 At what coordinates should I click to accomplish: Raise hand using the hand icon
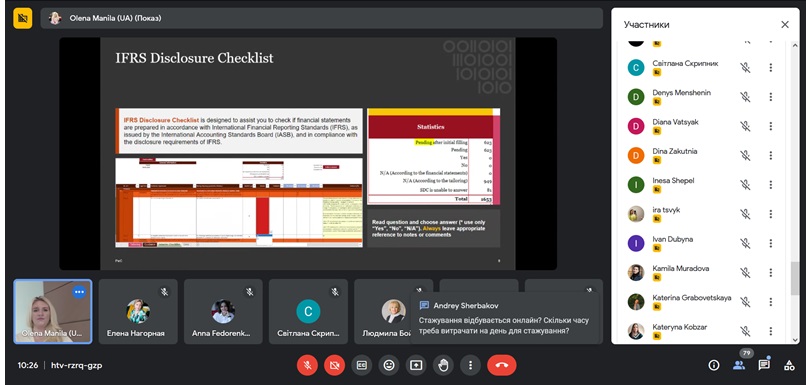(x=443, y=365)
